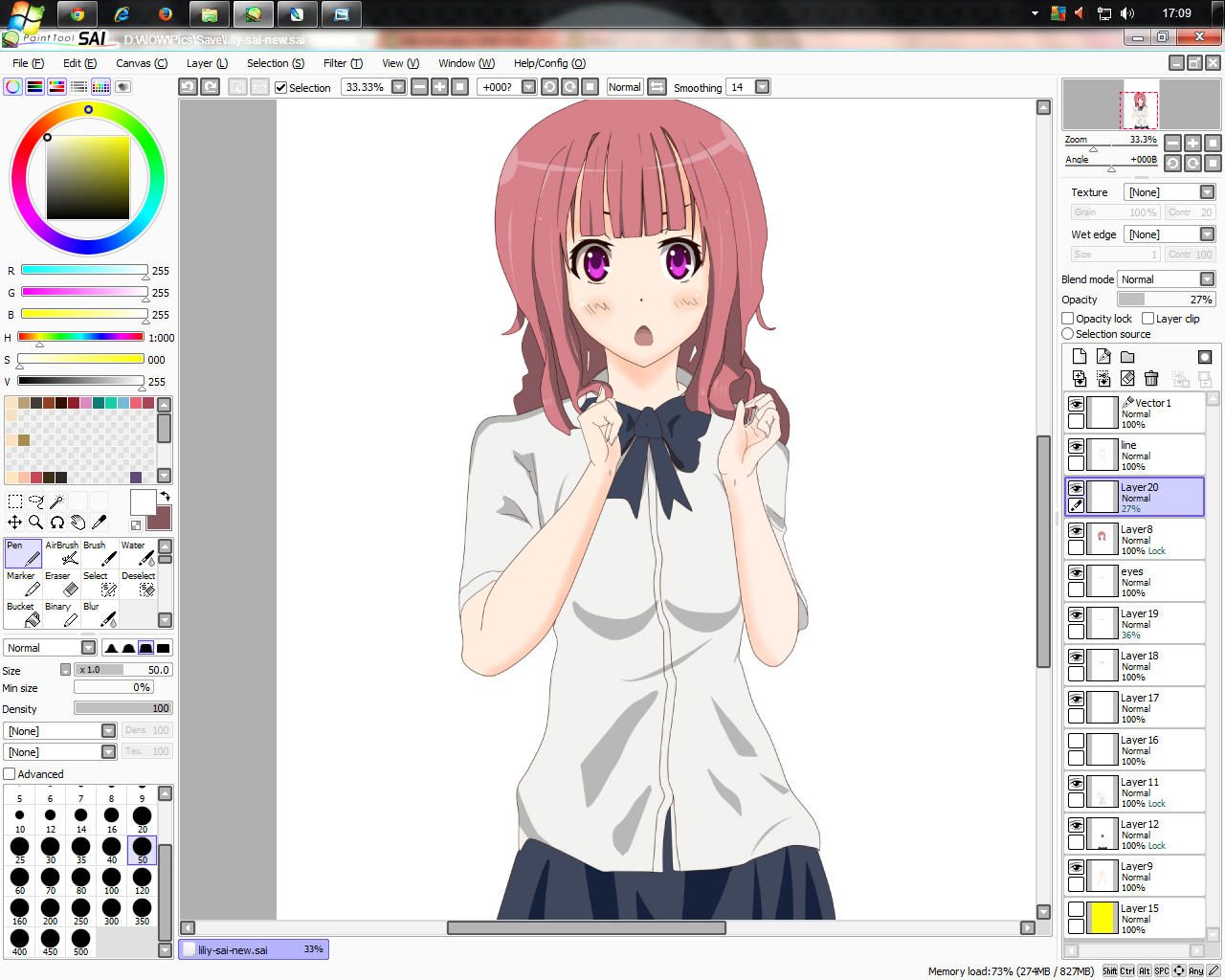Select the AirBrush tool
Screen dimensions: 1225x980
(62, 553)
